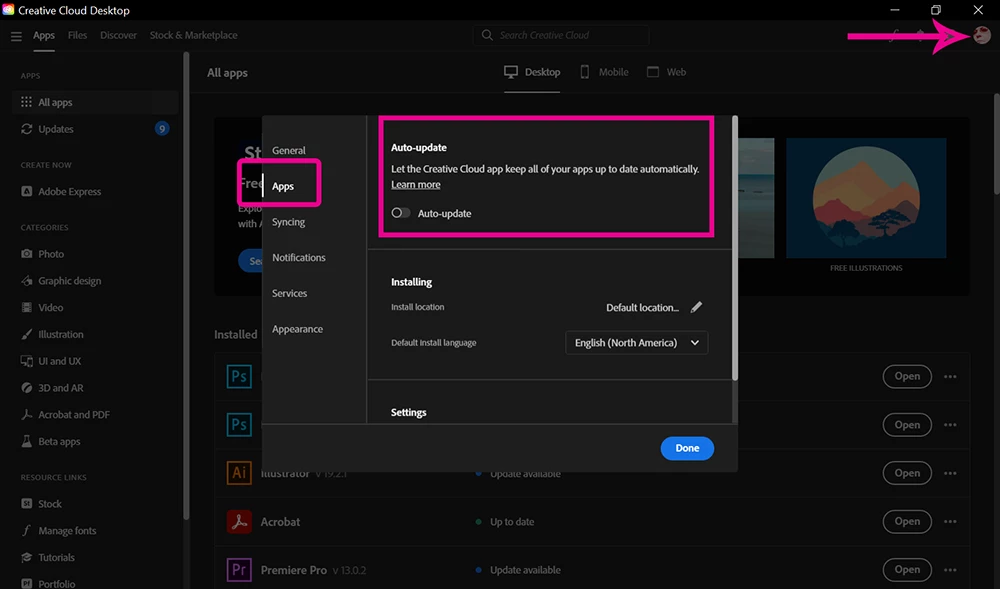Click the preferences dialog scrollbar
Screen dimensions: 1000x589
click(x=735, y=249)
